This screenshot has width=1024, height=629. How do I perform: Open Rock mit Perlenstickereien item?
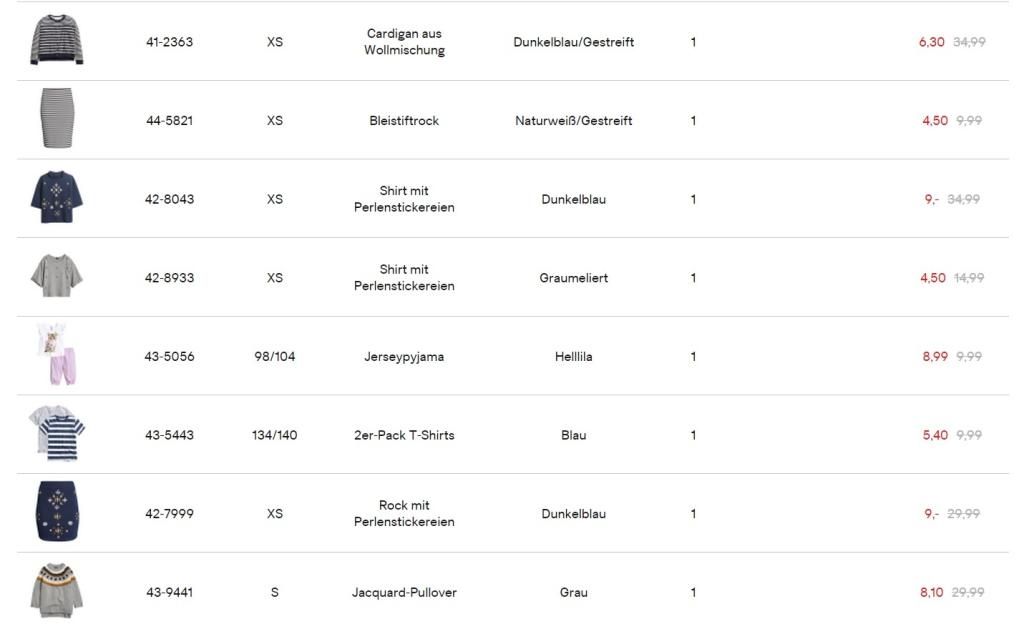[x=404, y=513]
